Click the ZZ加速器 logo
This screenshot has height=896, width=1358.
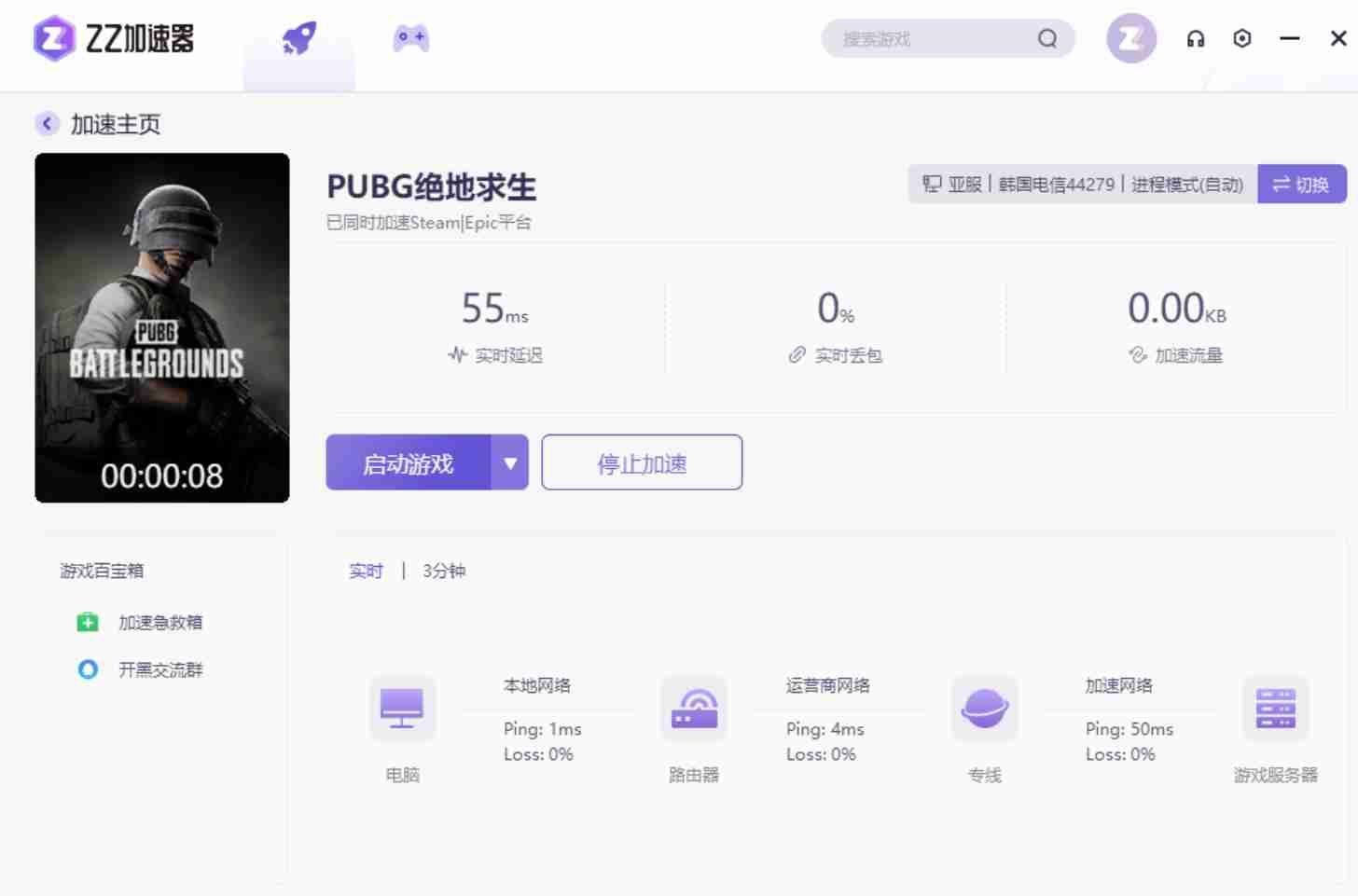114,38
